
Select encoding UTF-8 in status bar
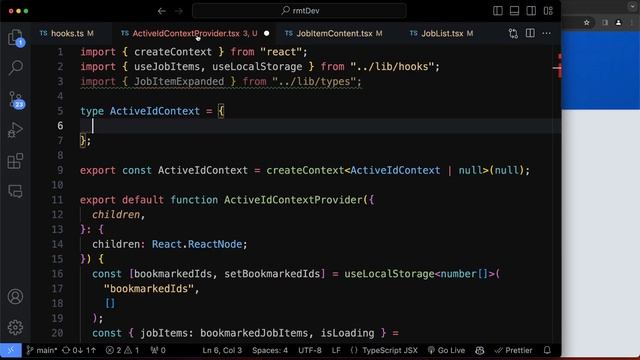point(310,350)
